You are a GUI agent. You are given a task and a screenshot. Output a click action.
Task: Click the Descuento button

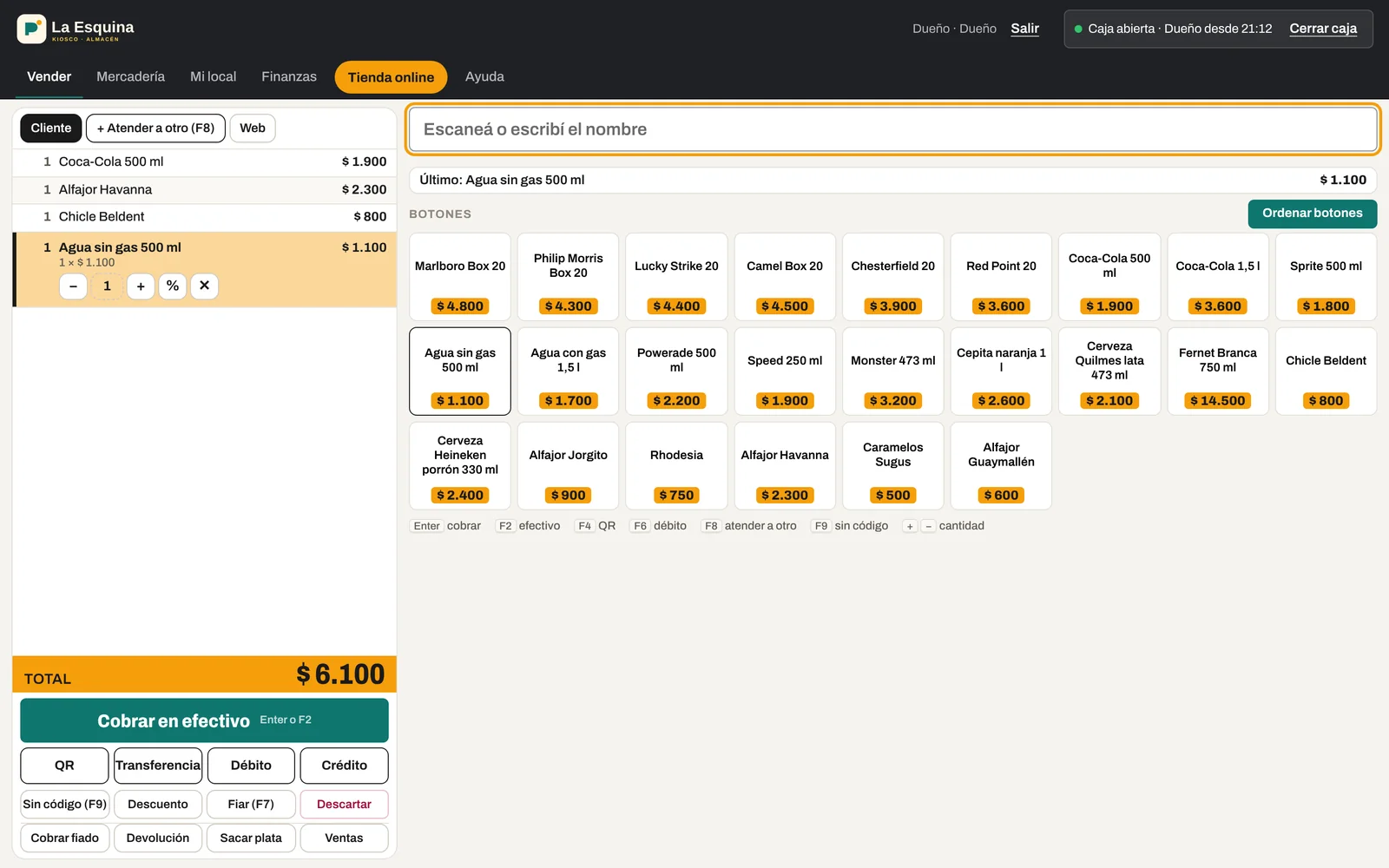click(x=158, y=805)
